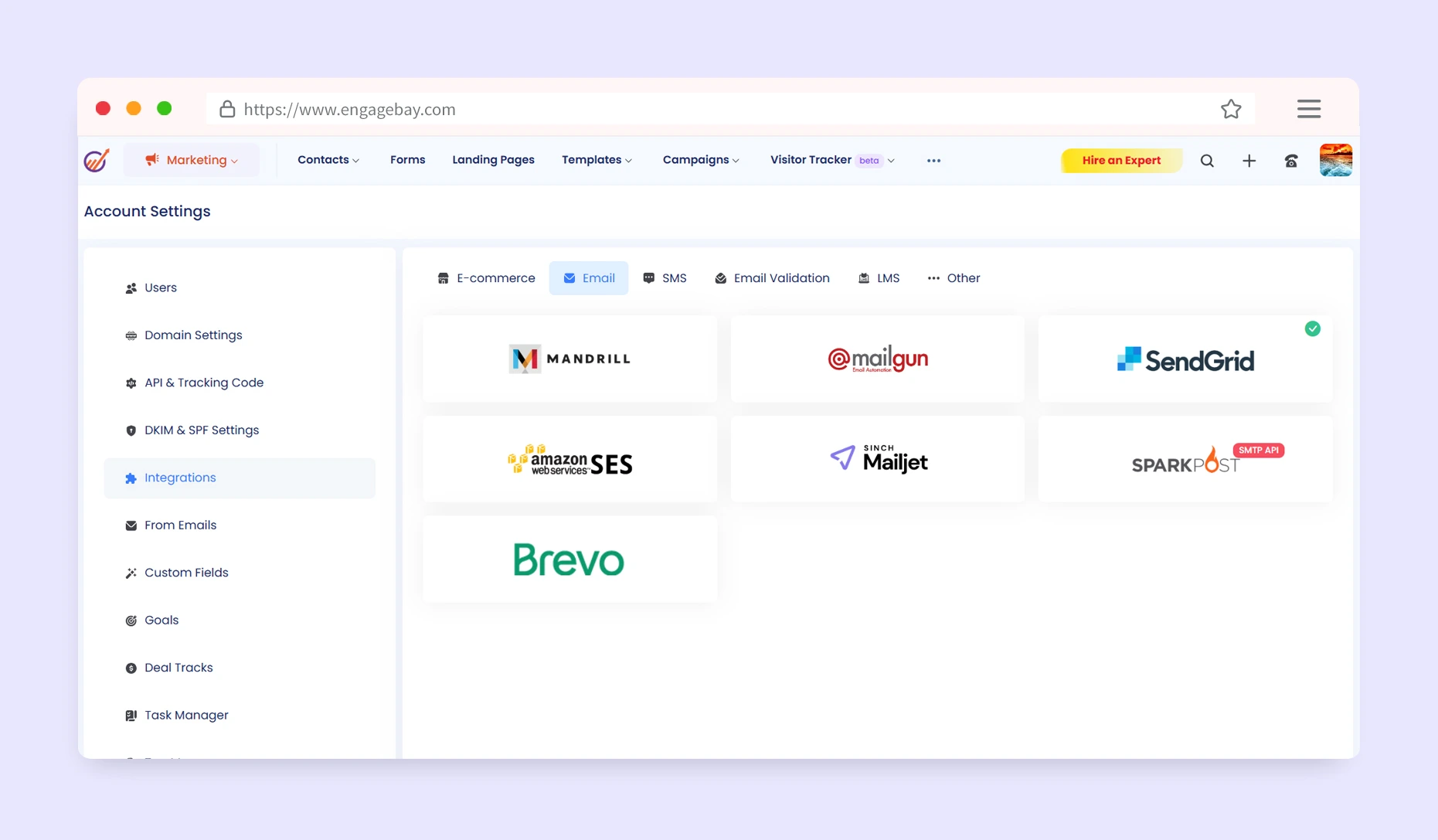
Task: Select the Email Validation tab
Action: (772, 278)
